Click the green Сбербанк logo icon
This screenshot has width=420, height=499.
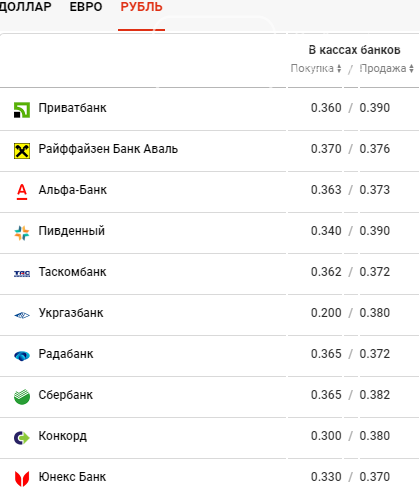pyautogui.click(x=22, y=397)
